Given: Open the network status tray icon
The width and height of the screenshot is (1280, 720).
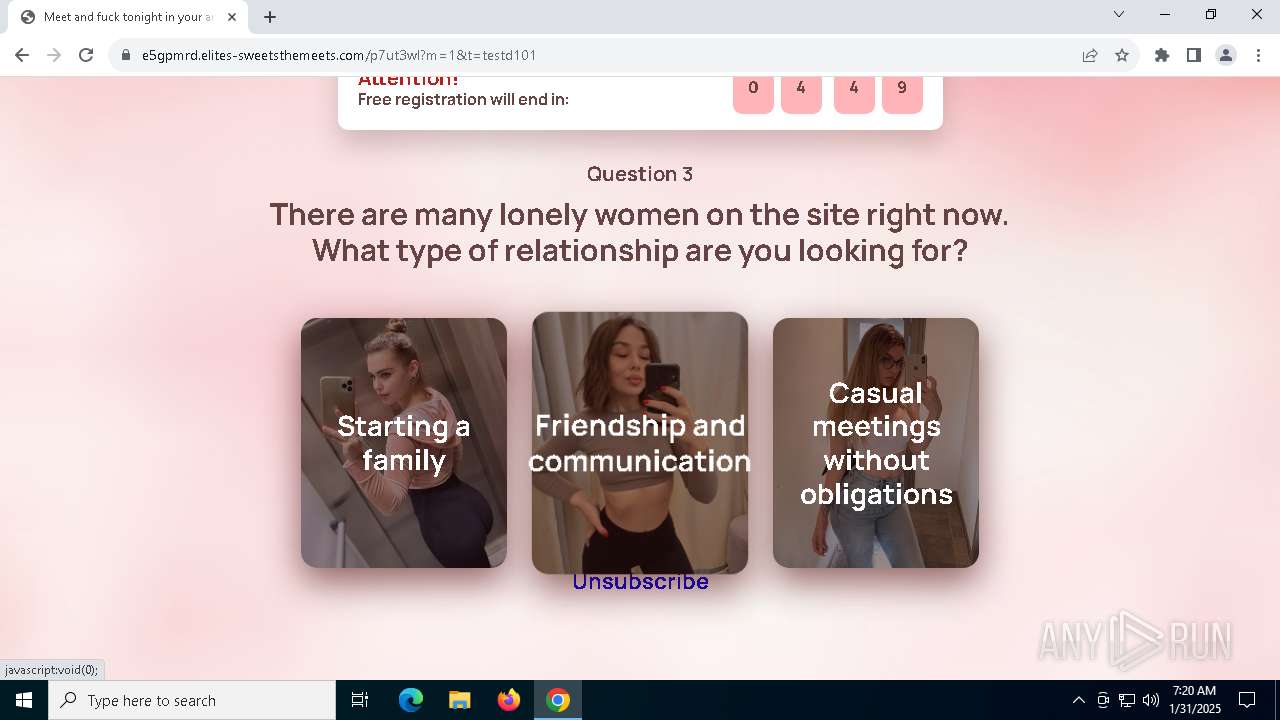Looking at the screenshot, I should [x=1127, y=700].
